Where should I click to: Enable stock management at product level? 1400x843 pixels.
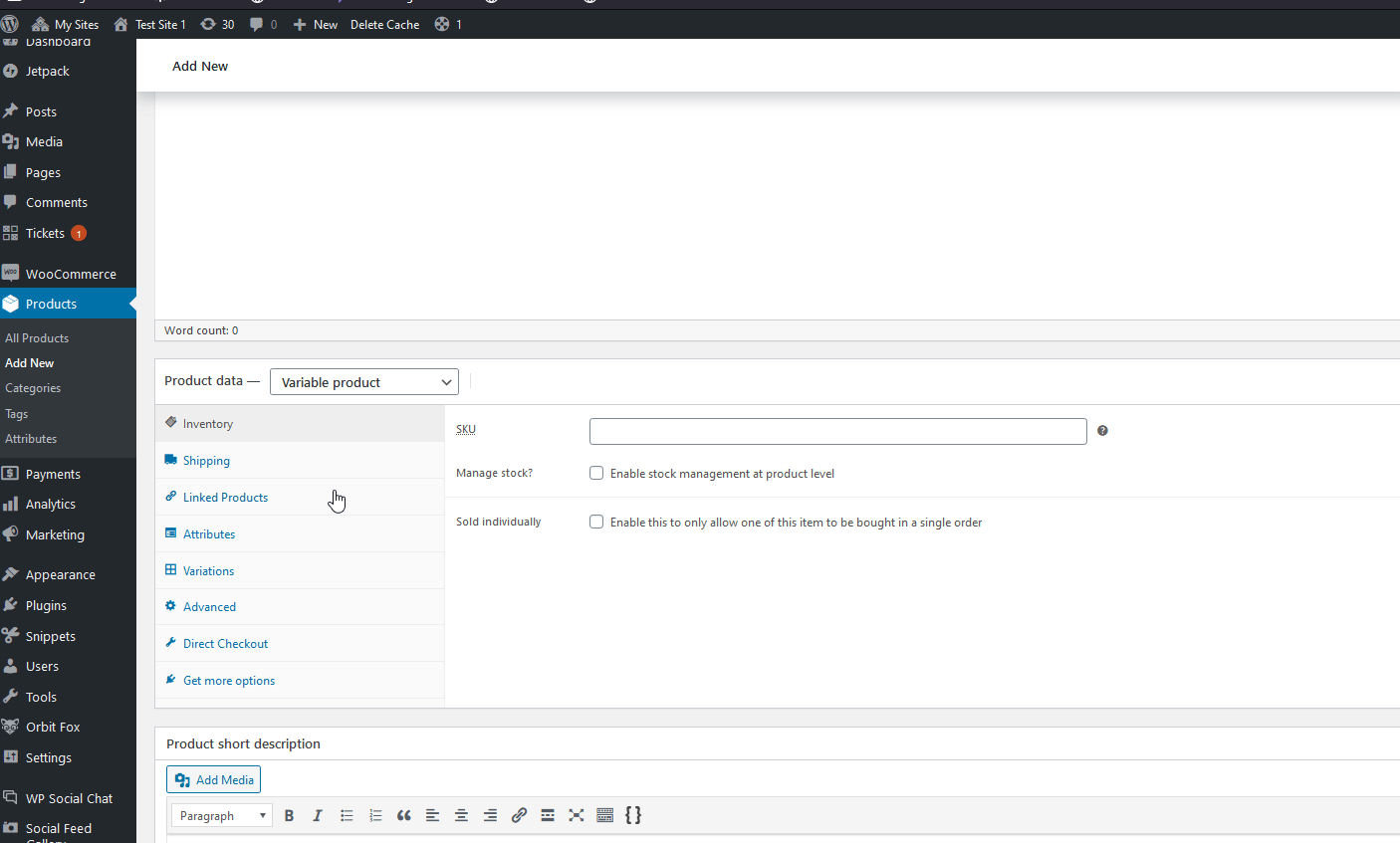(x=596, y=473)
